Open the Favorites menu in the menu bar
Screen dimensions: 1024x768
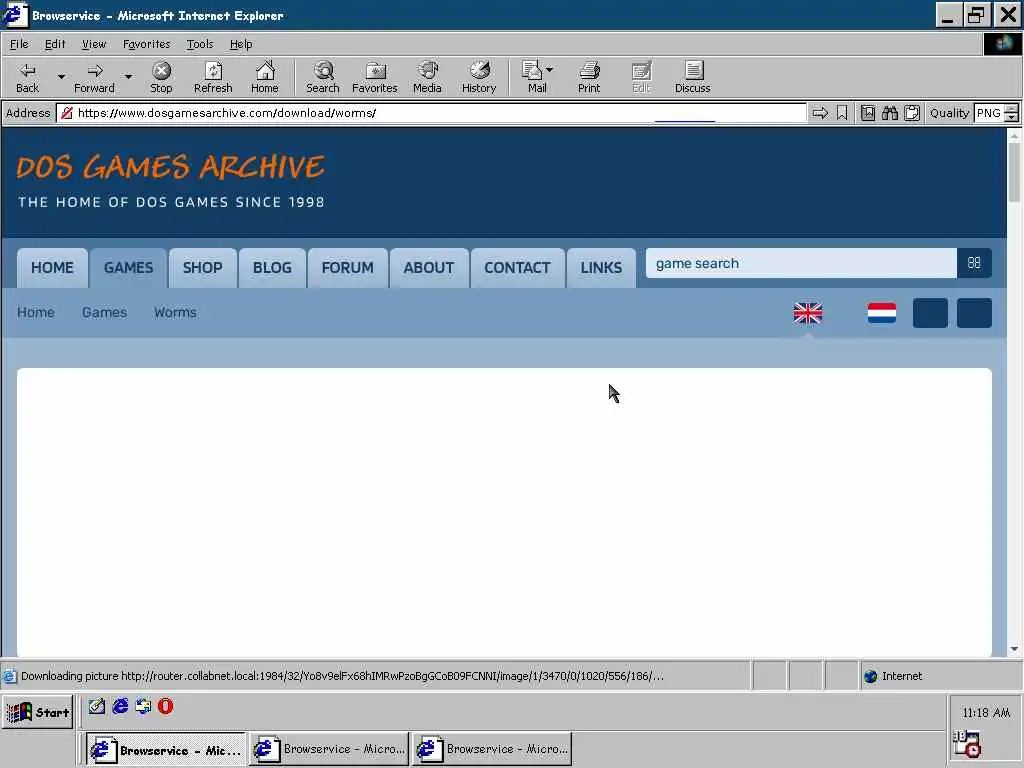pos(146,44)
